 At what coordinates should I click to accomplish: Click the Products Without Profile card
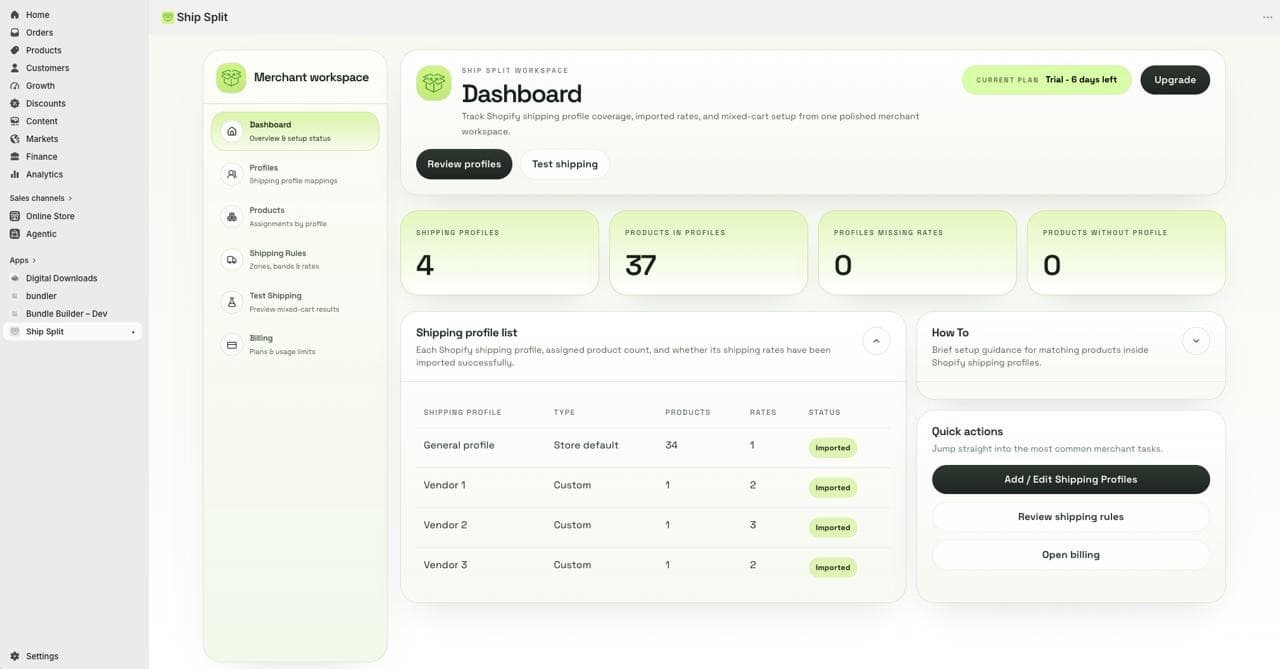pyautogui.click(x=1126, y=253)
